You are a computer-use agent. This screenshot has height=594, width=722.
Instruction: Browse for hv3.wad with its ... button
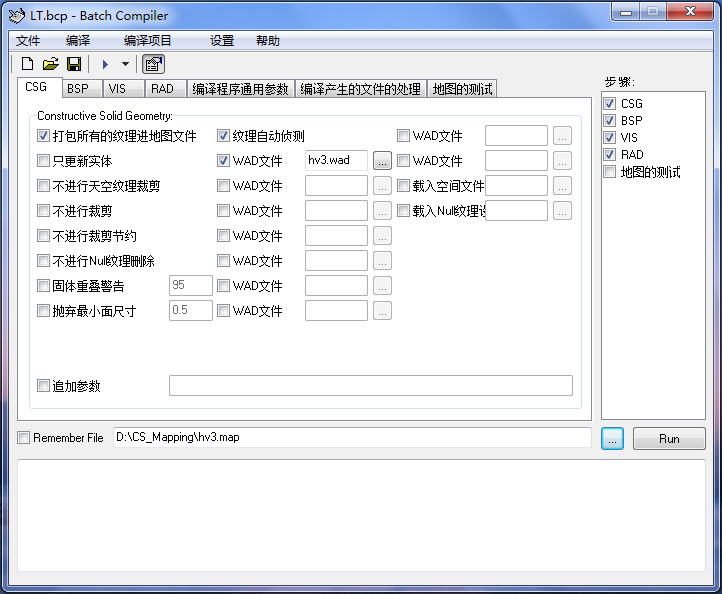click(382, 161)
